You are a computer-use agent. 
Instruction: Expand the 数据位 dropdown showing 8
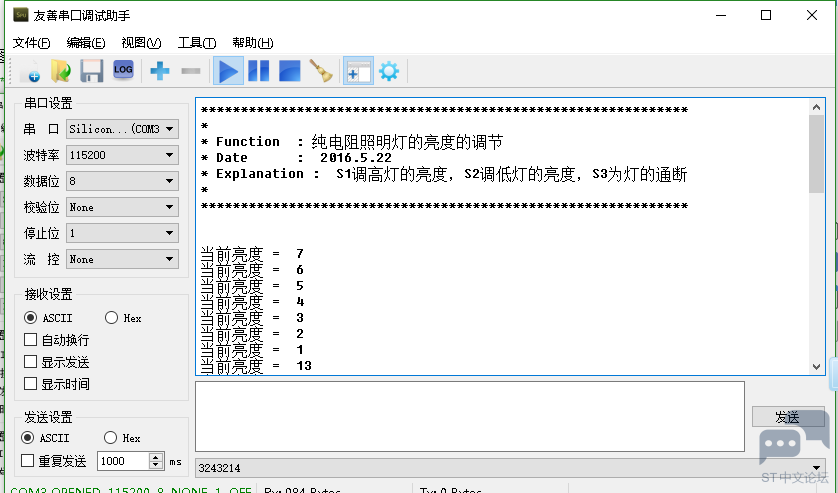(x=122, y=181)
